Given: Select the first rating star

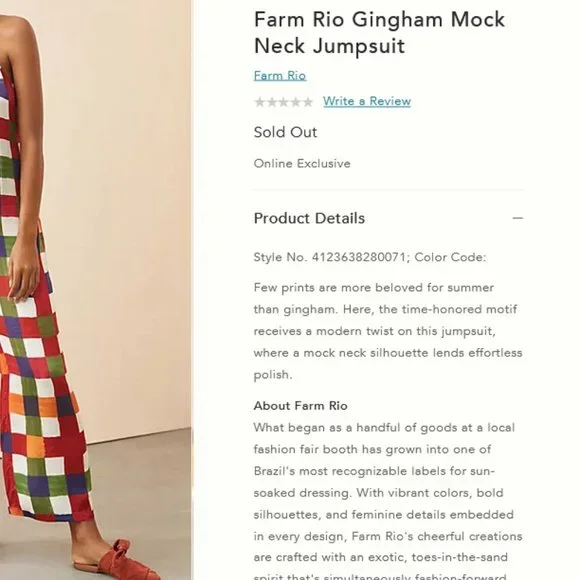Looking at the screenshot, I should [260, 102].
